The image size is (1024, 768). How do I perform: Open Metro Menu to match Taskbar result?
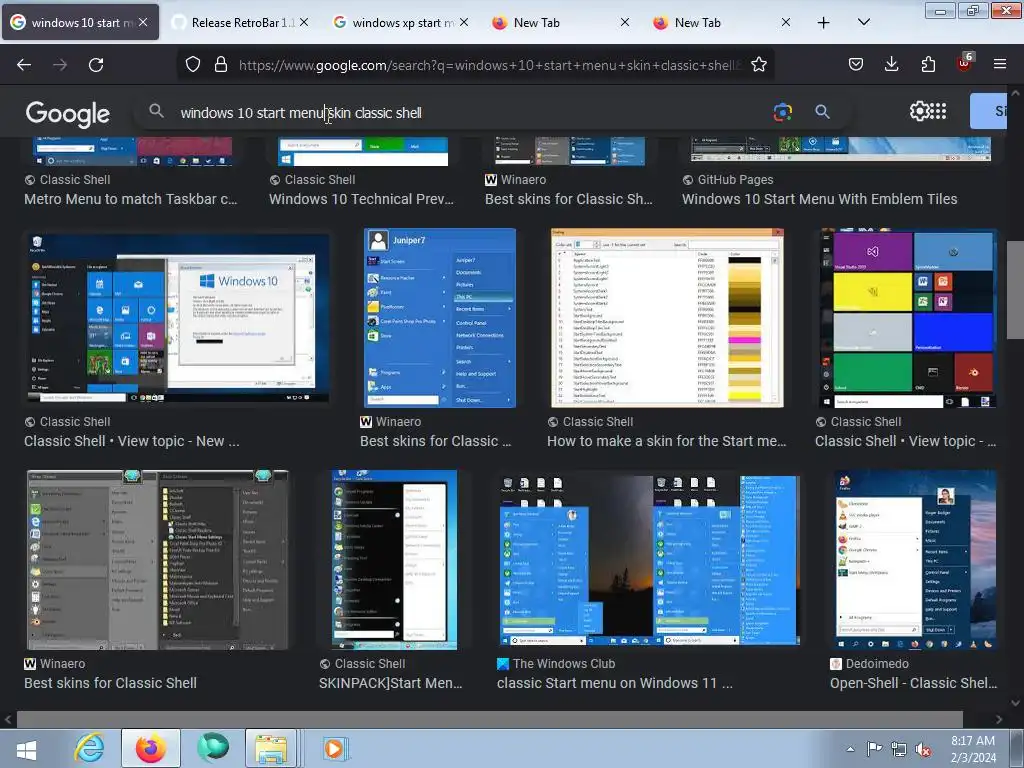click(x=131, y=199)
